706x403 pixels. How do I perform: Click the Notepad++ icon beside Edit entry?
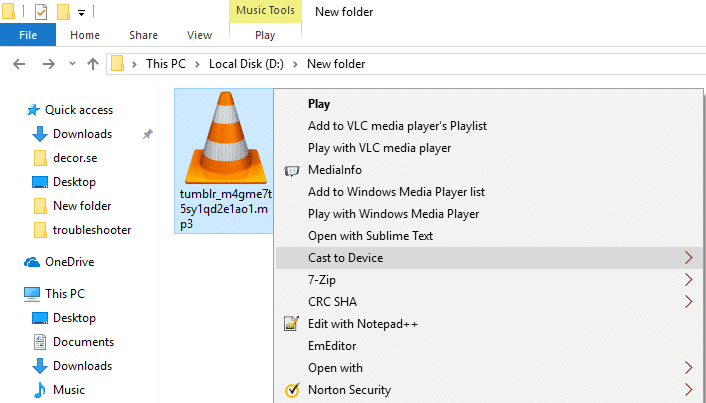click(291, 323)
